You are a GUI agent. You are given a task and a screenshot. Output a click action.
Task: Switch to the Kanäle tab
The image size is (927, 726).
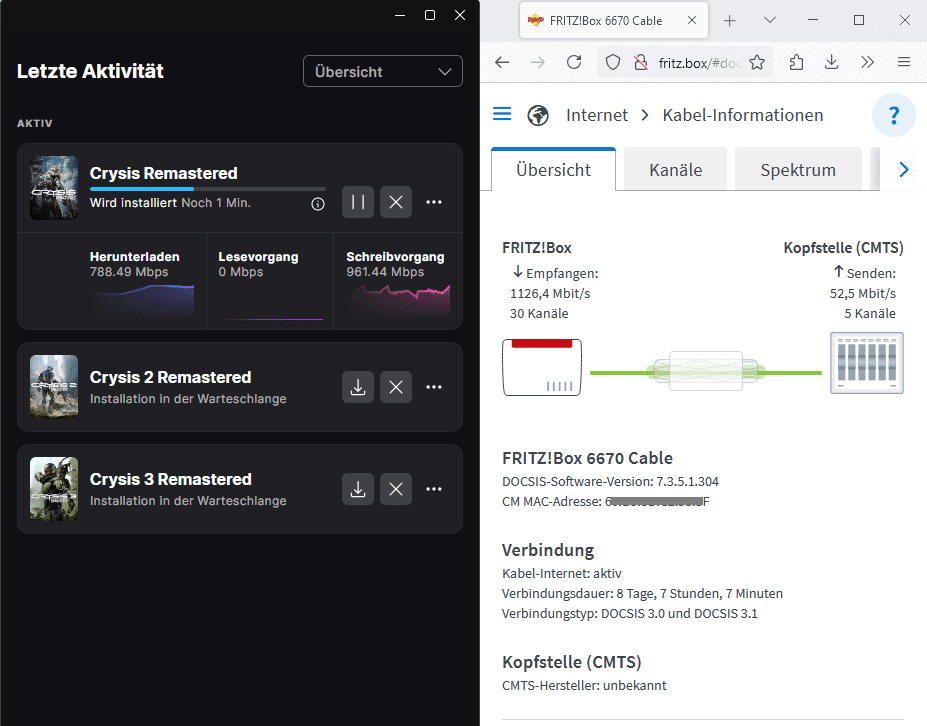click(x=675, y=170)
